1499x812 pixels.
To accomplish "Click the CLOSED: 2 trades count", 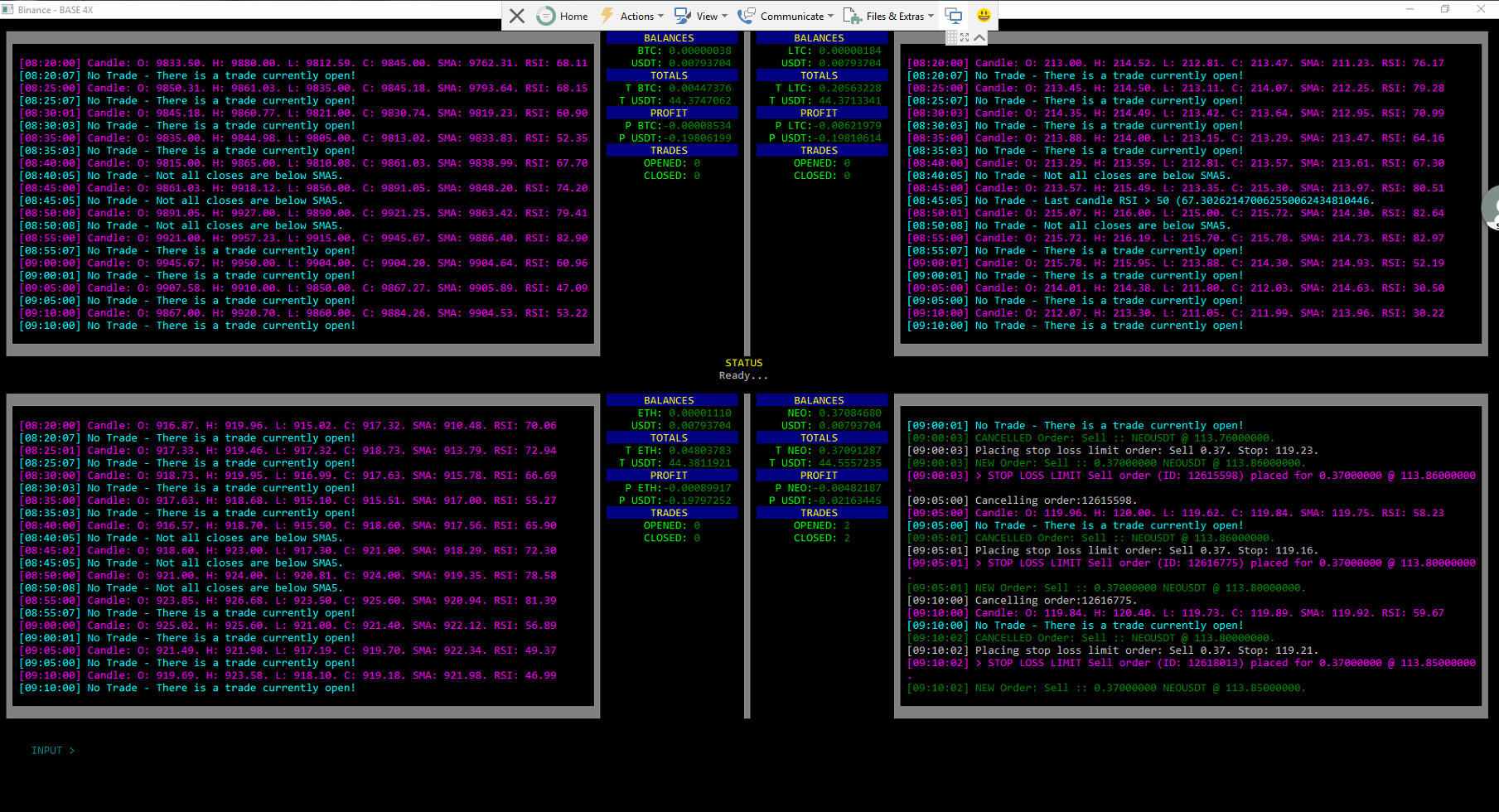I will coord(822,538).
